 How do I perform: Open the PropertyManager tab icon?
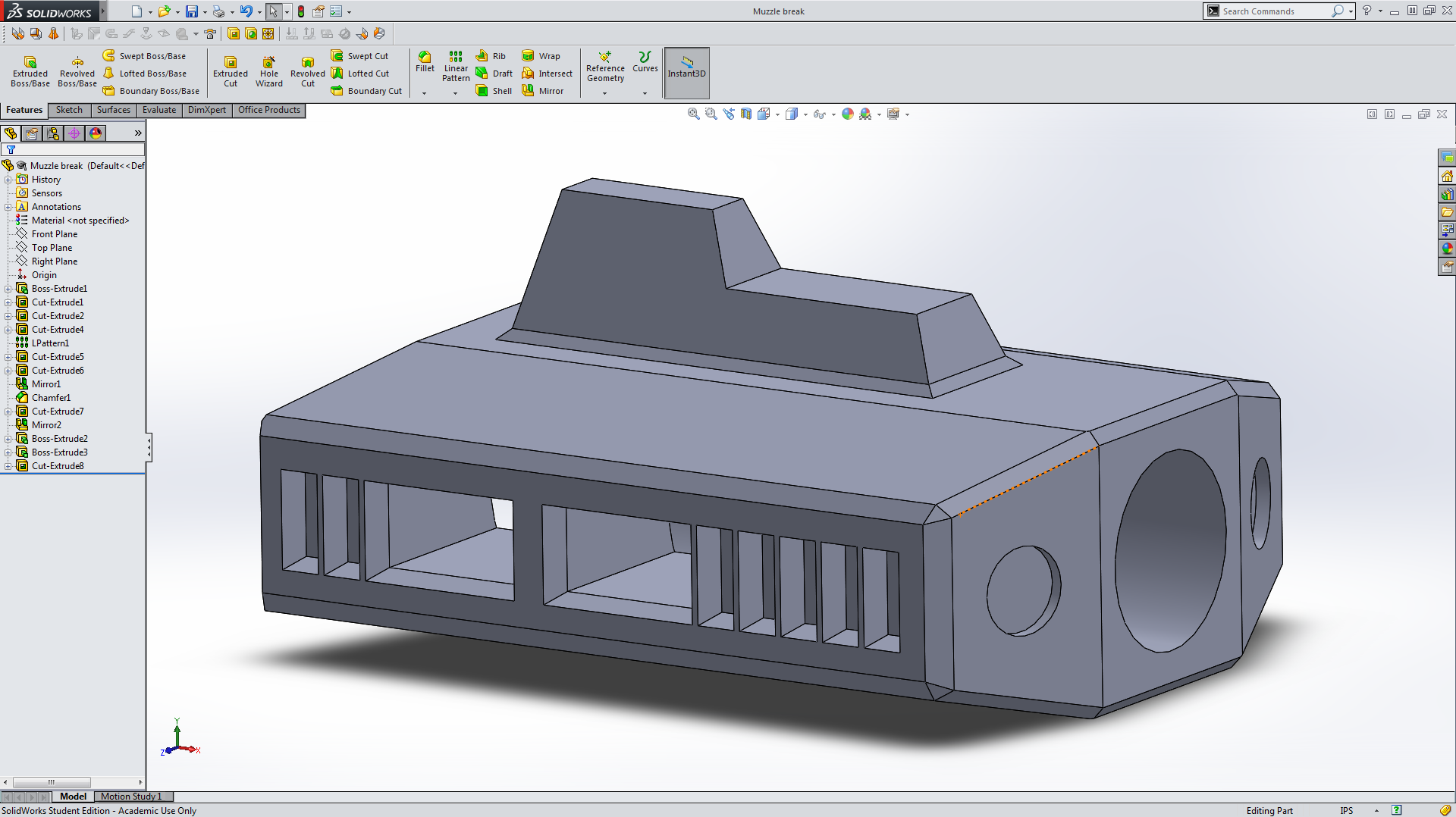32,133
